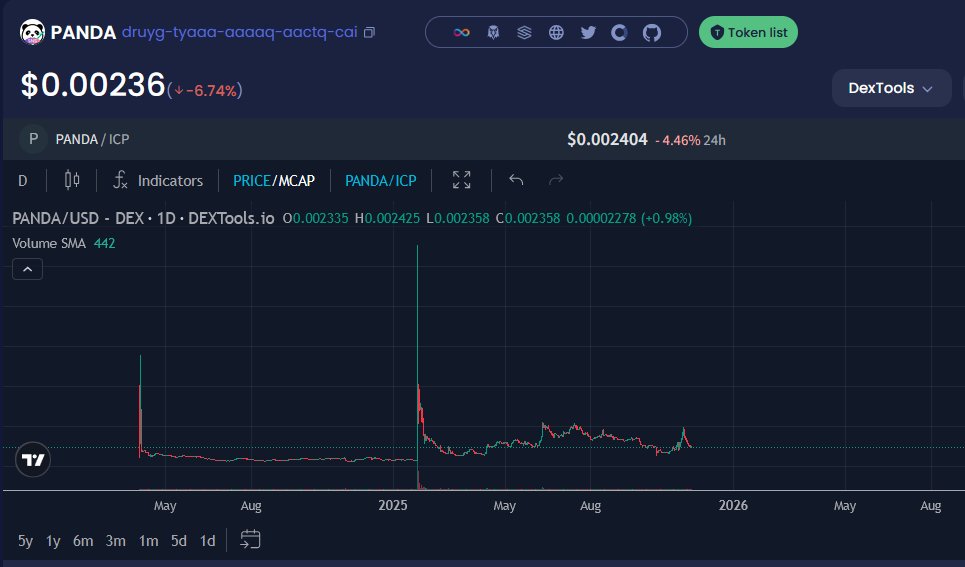Click the TradingView logo

tap(33, 459)
